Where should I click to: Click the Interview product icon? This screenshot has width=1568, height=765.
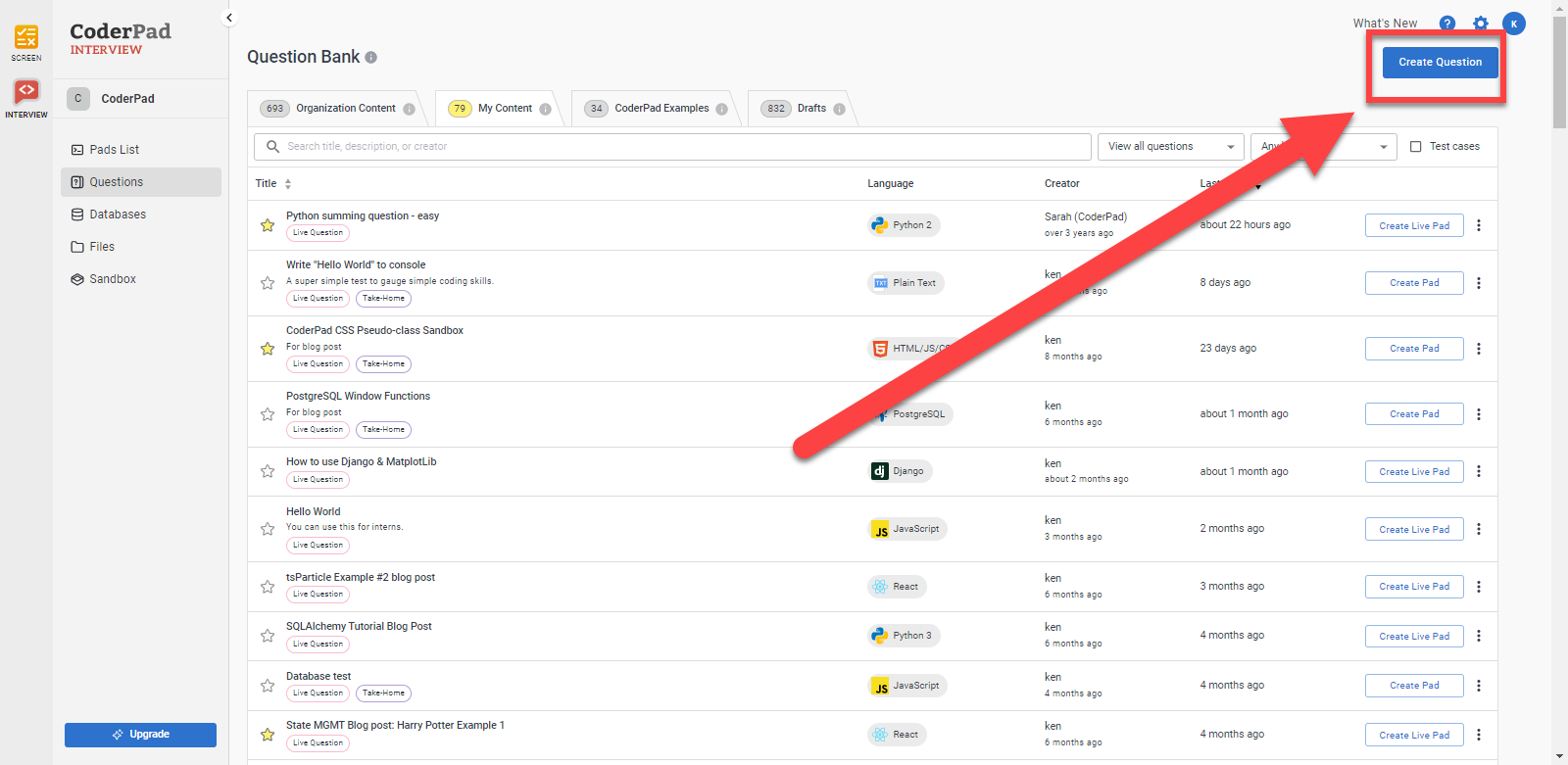26,96
